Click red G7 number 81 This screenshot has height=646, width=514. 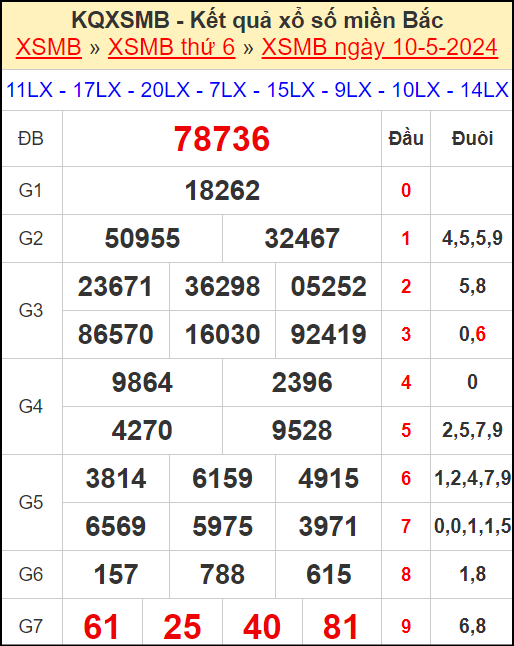341,627
